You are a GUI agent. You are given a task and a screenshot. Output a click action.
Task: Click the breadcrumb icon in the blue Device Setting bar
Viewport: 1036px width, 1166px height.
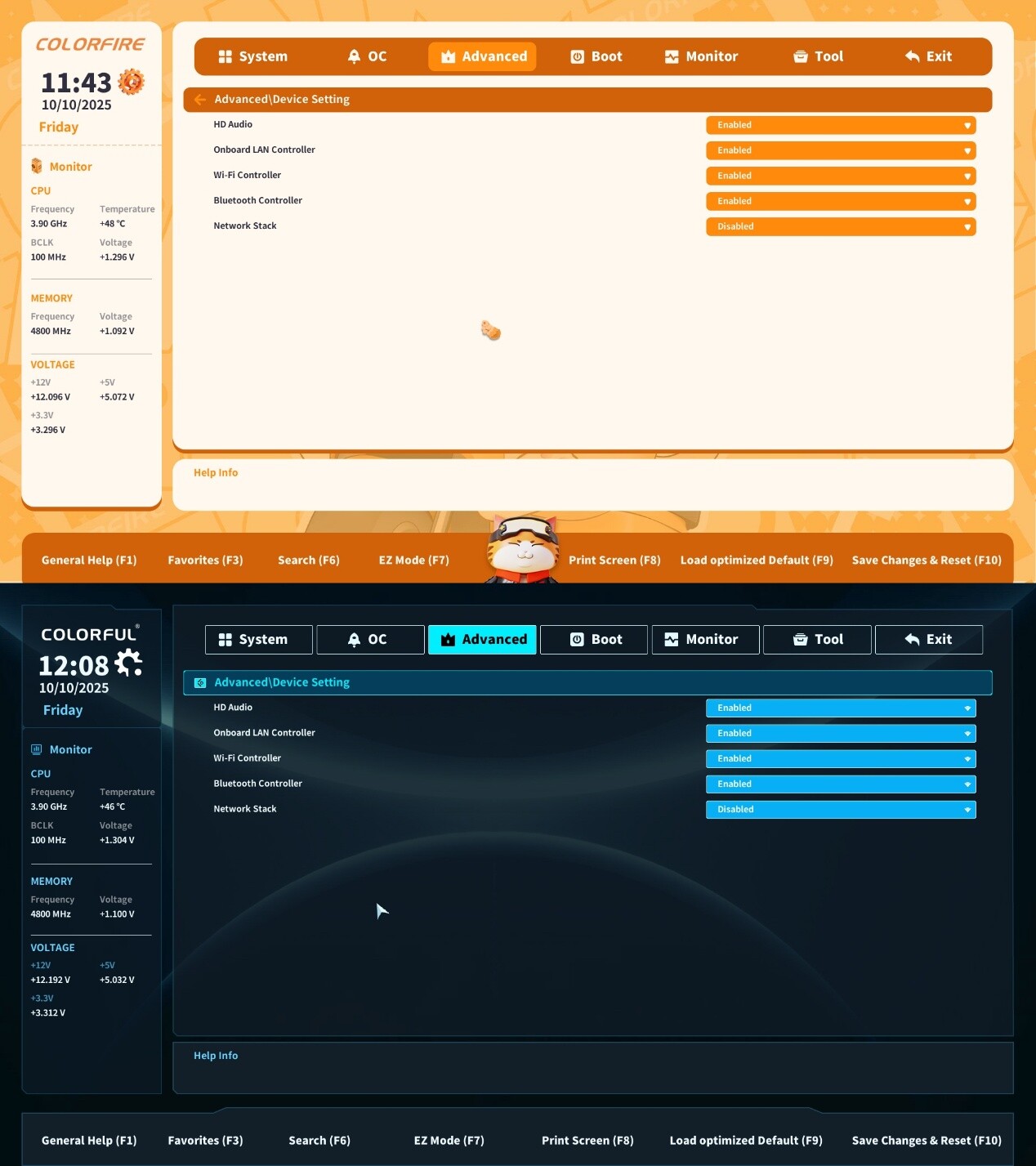click(x=200, y=682)
